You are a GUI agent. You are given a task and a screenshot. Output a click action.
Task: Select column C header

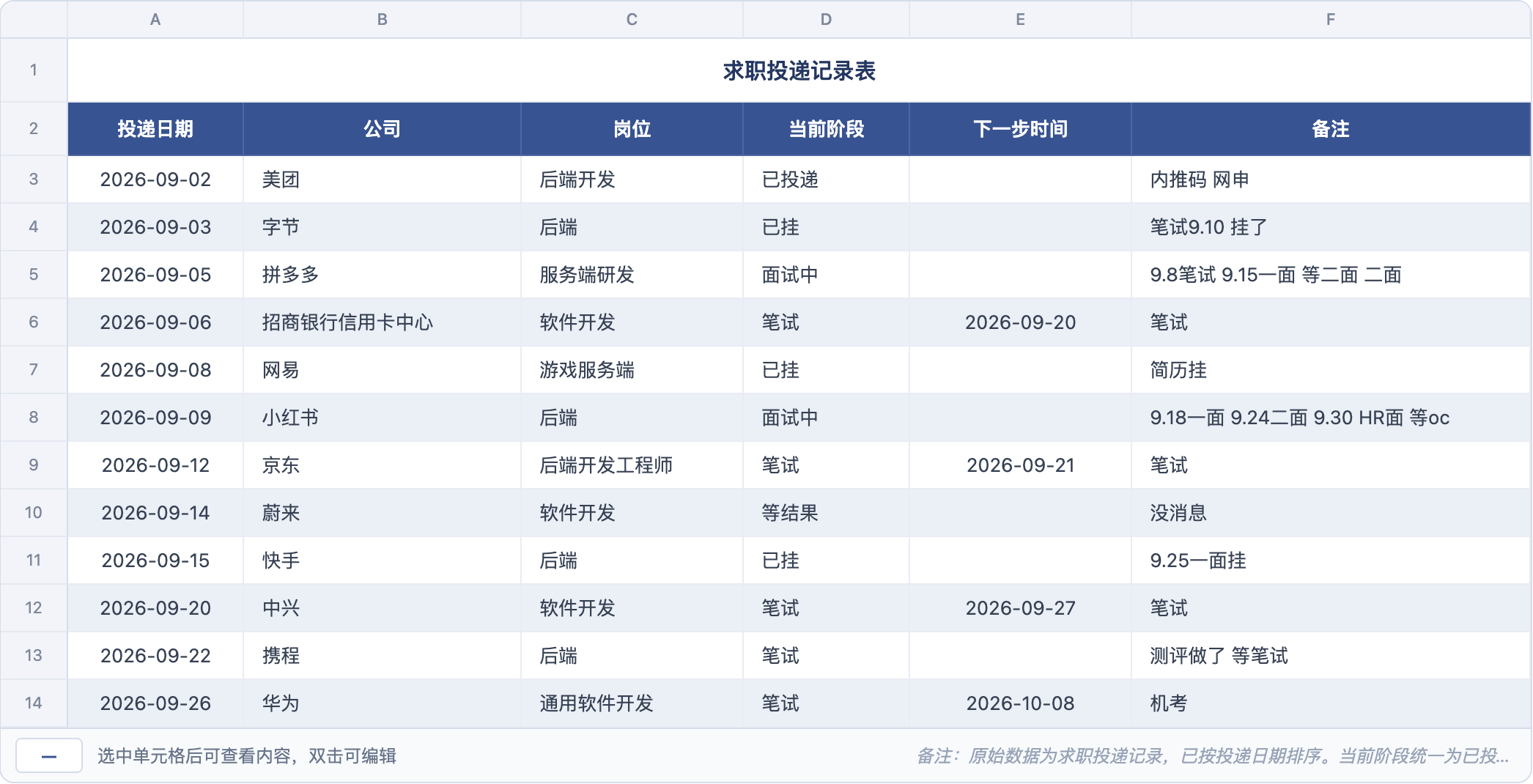click(632, 20)
